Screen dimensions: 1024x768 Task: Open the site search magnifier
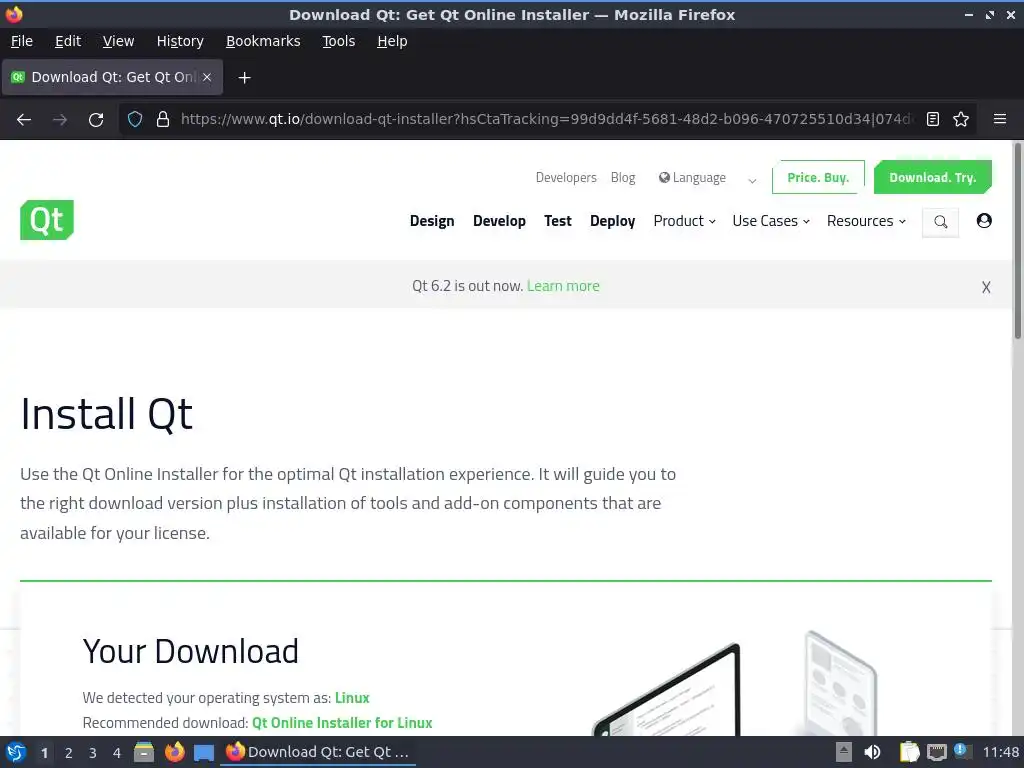click(940, 222)
